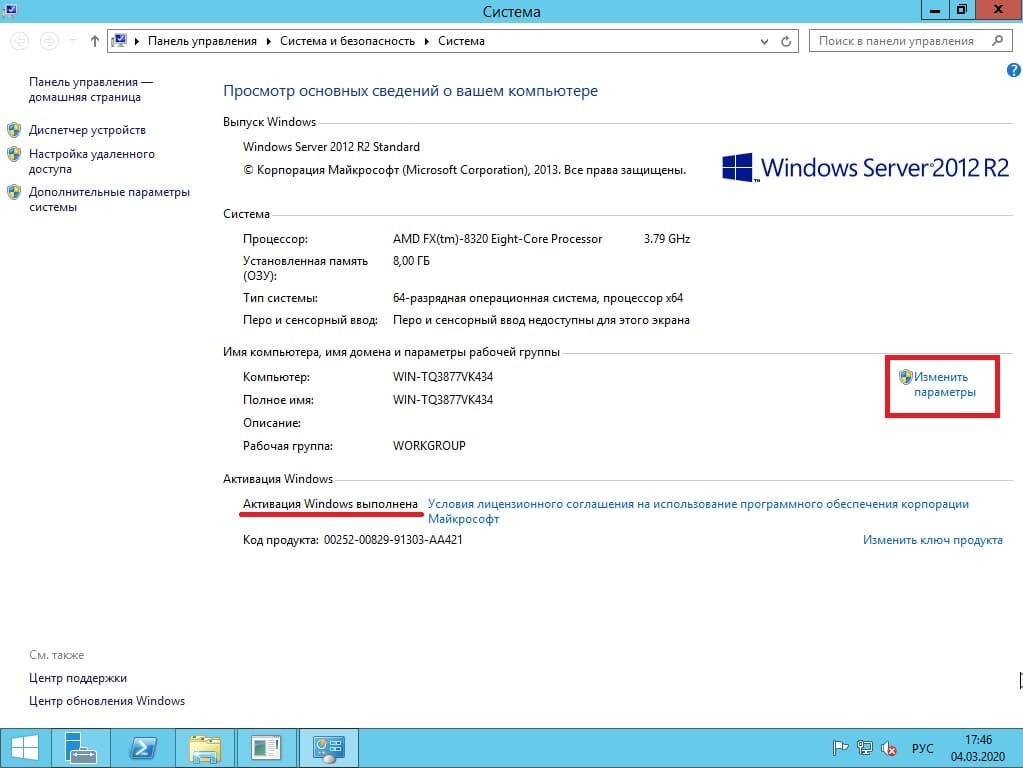Minimize the Система window
The height and width of the screenshot is (768, 1023).
[935, 10]
